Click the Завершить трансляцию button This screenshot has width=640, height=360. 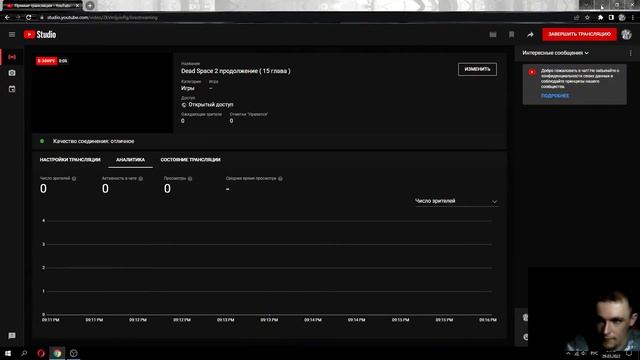click(579, 34)
